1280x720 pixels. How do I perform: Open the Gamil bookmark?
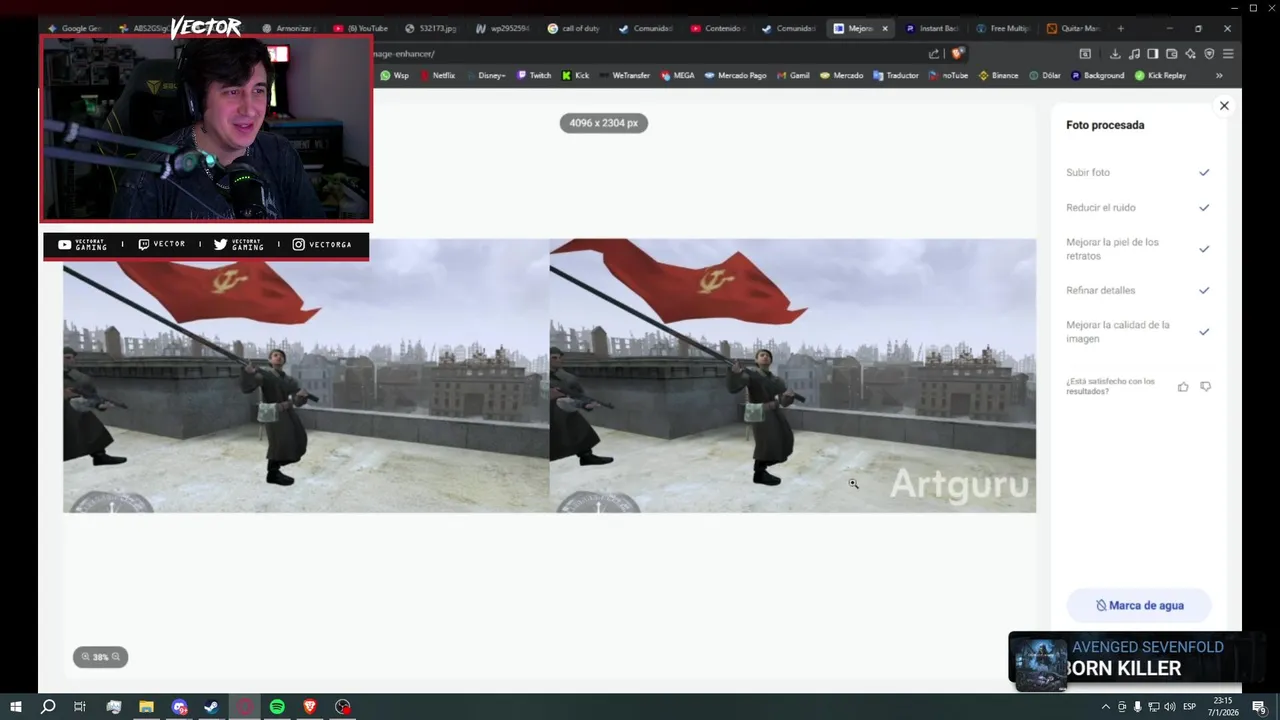point(793,76)
